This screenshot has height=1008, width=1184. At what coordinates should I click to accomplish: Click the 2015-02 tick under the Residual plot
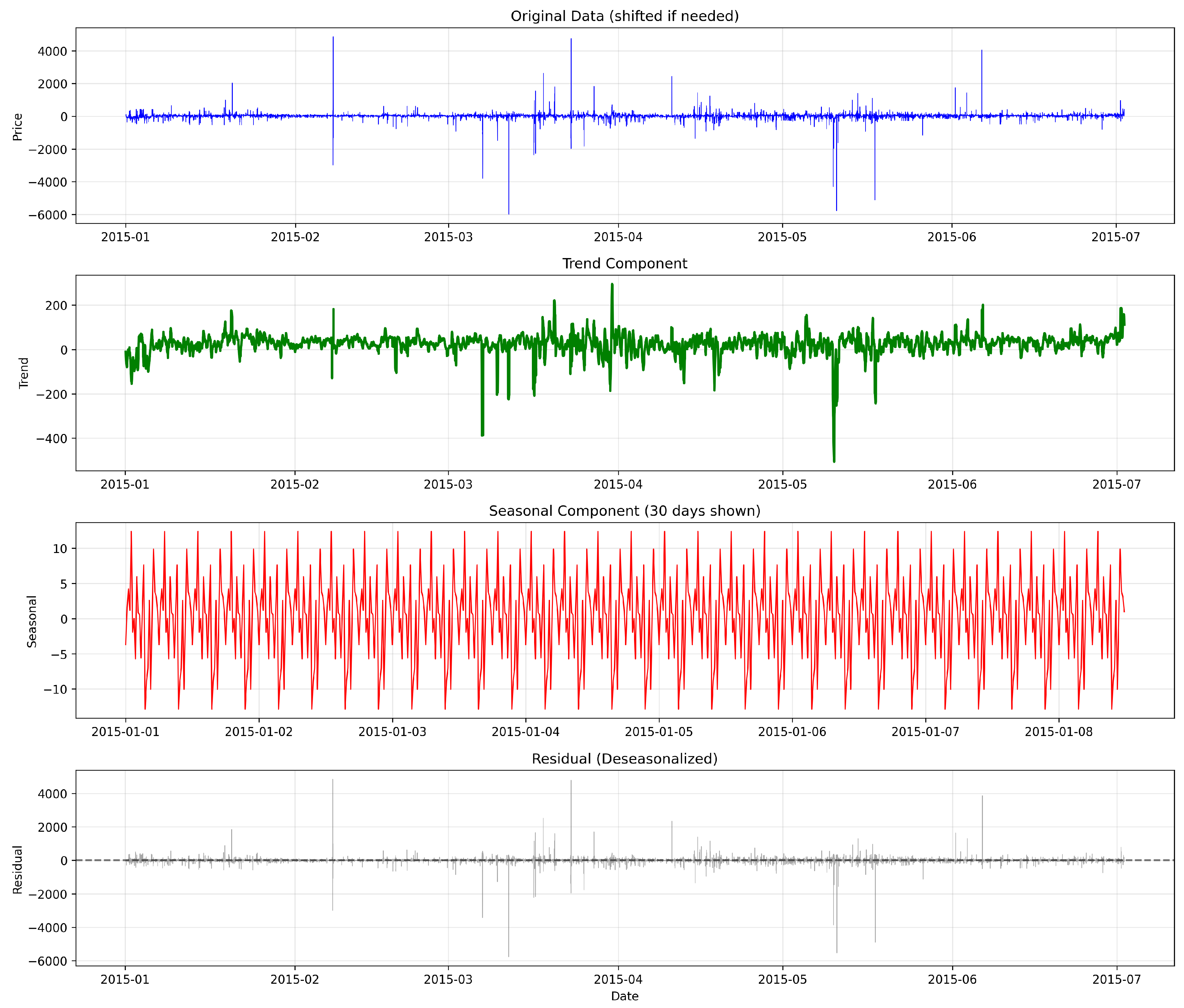[x=295, y=980]
